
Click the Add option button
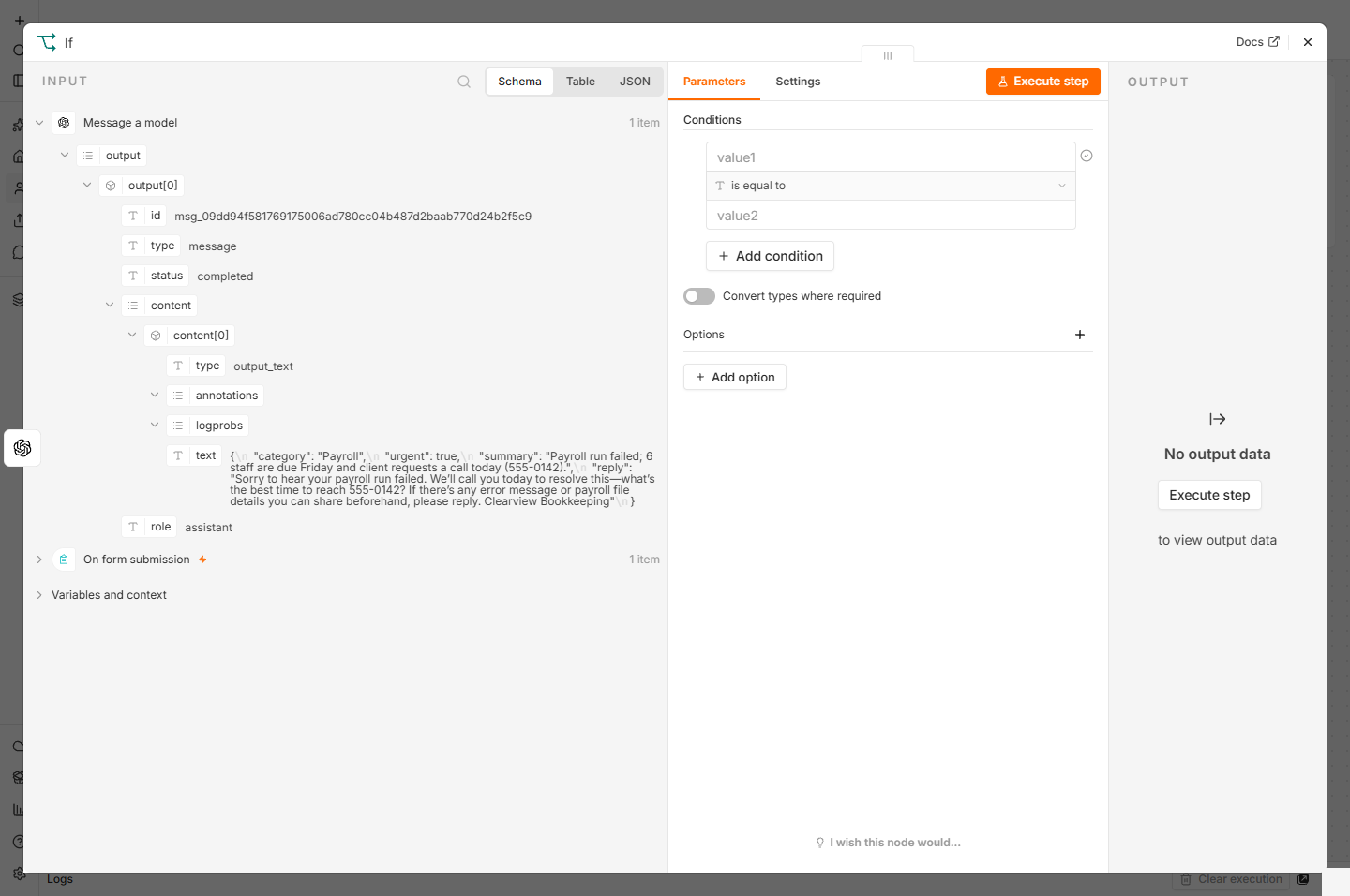tap(735, 377)
